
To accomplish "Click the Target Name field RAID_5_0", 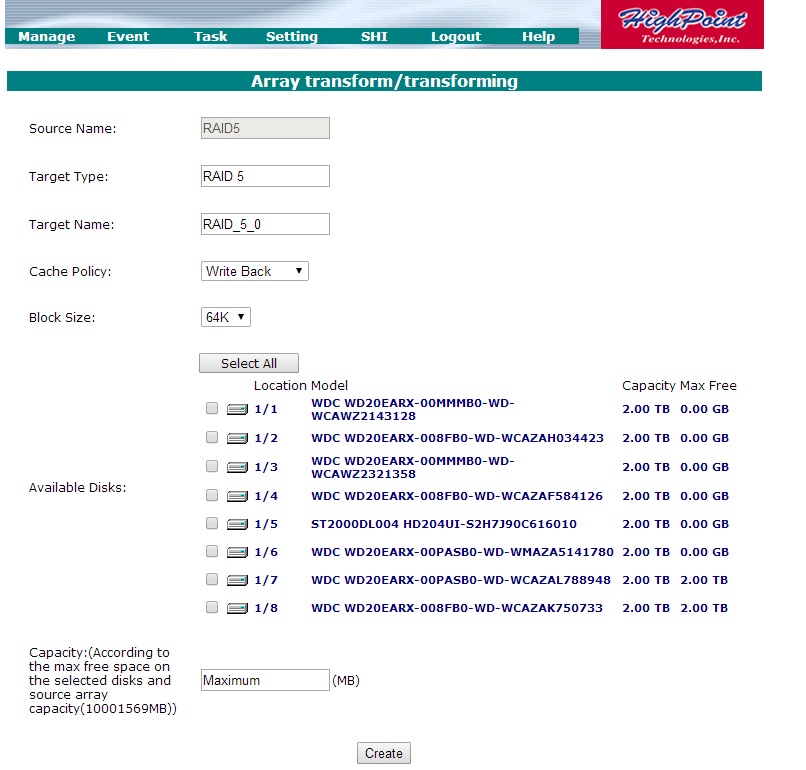I will coord(265,224).
